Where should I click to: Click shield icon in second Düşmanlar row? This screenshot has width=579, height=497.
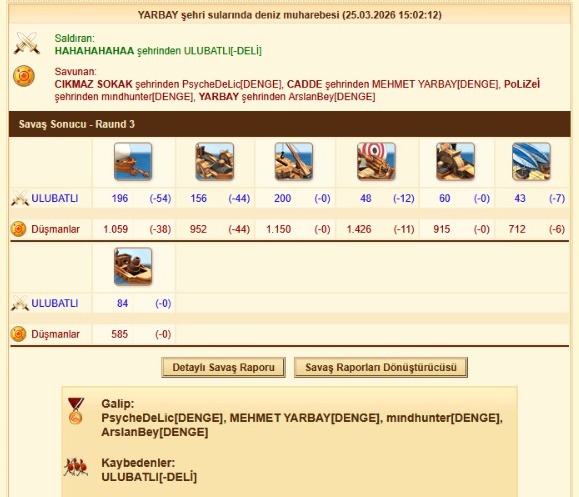pos(18,334)
